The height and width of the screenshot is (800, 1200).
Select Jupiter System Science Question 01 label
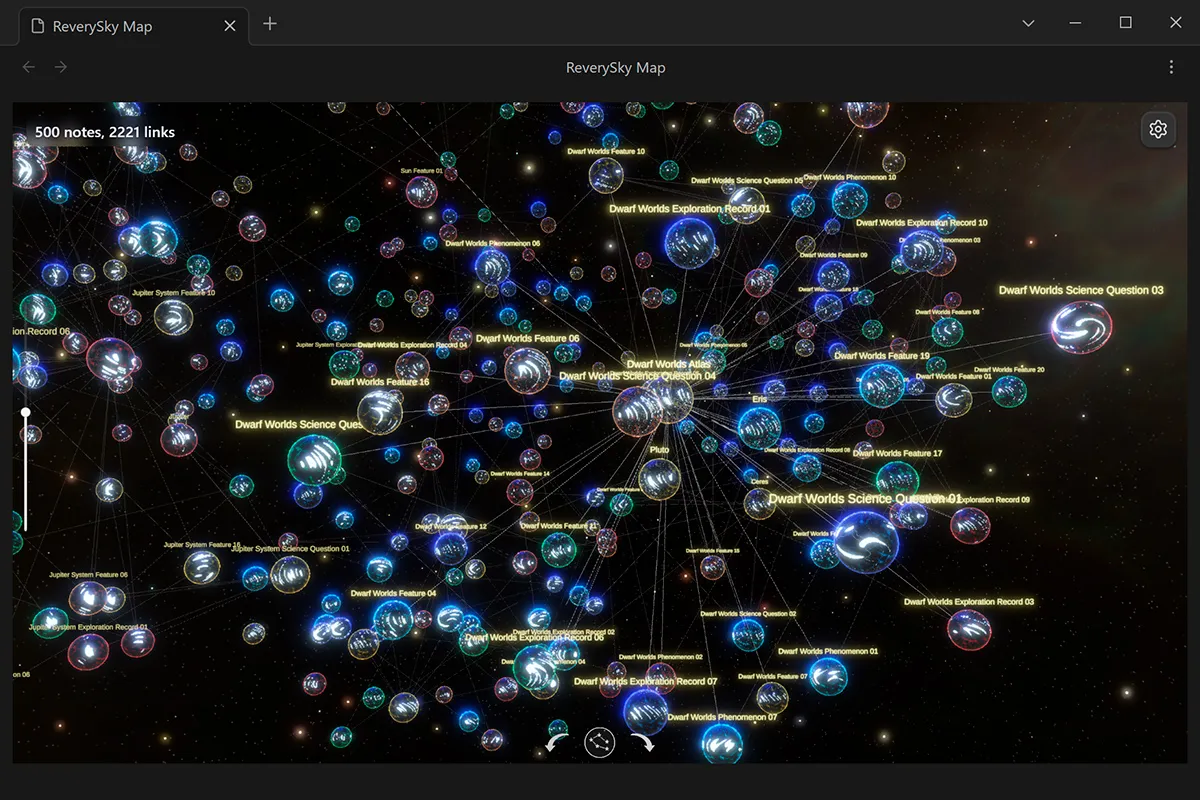290,549
